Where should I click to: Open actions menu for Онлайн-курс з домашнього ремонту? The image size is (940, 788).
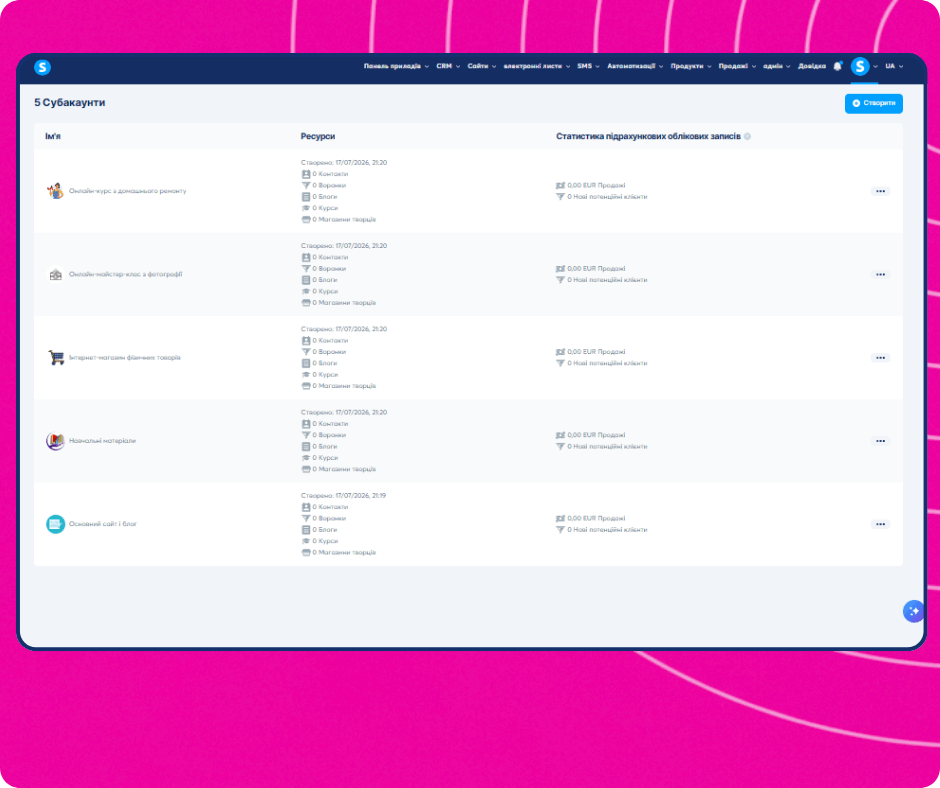880,191
